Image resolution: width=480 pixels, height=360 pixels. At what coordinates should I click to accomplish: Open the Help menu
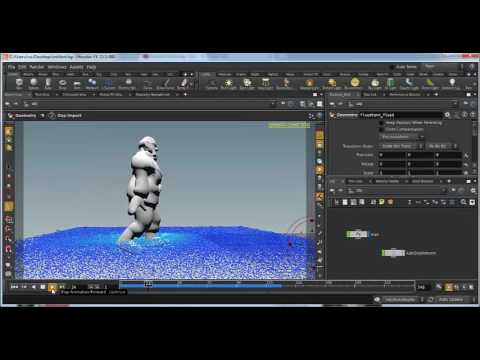(91, 67)
